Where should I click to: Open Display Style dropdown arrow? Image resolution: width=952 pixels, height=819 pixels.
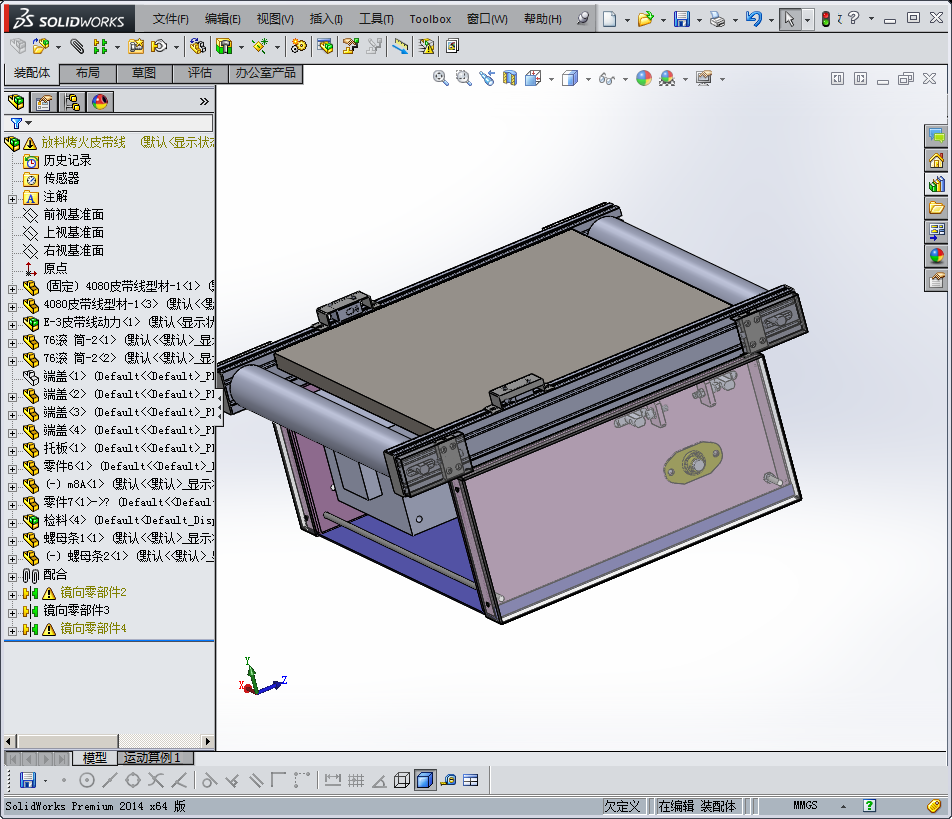(x=588, y=79)
